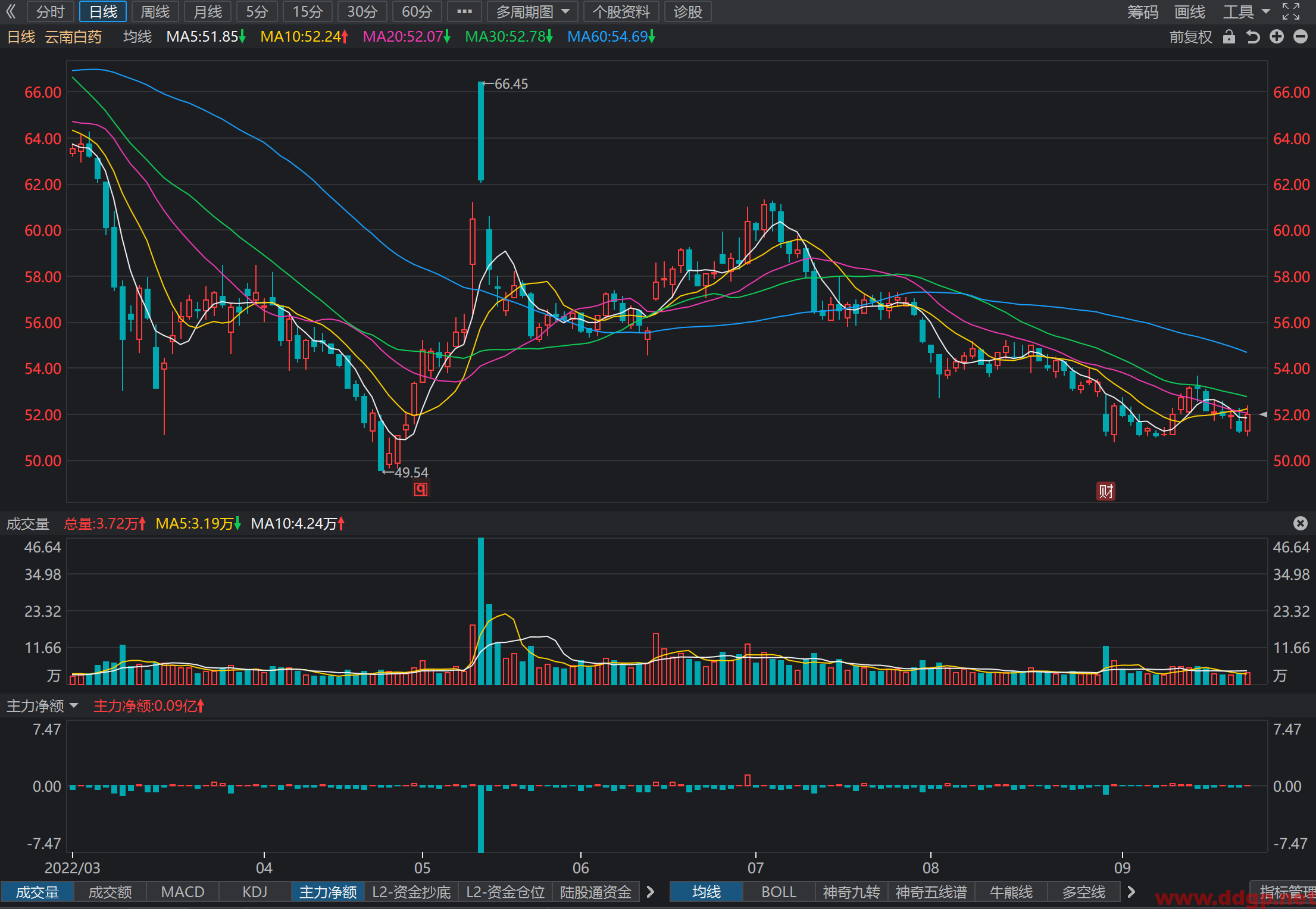The height and width of the screenshot is (909, 1316).
Task: Select the KDJ indicator tab
Action: tap(255, 892)
